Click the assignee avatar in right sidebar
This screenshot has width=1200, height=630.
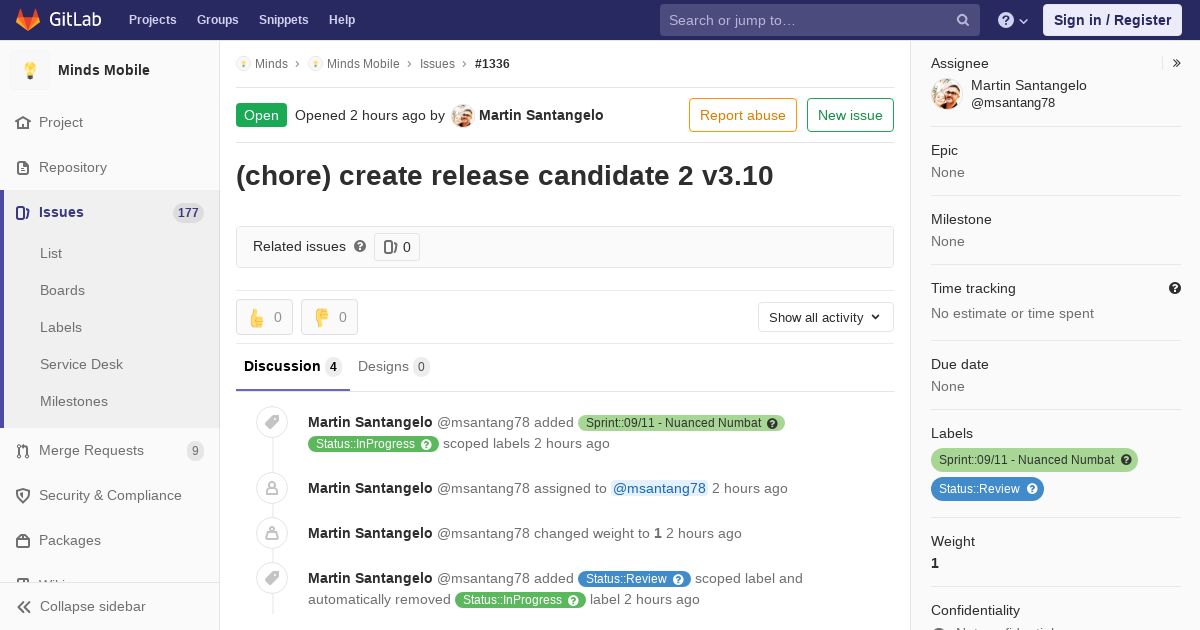pyautogui.click(x=946, y=94)
